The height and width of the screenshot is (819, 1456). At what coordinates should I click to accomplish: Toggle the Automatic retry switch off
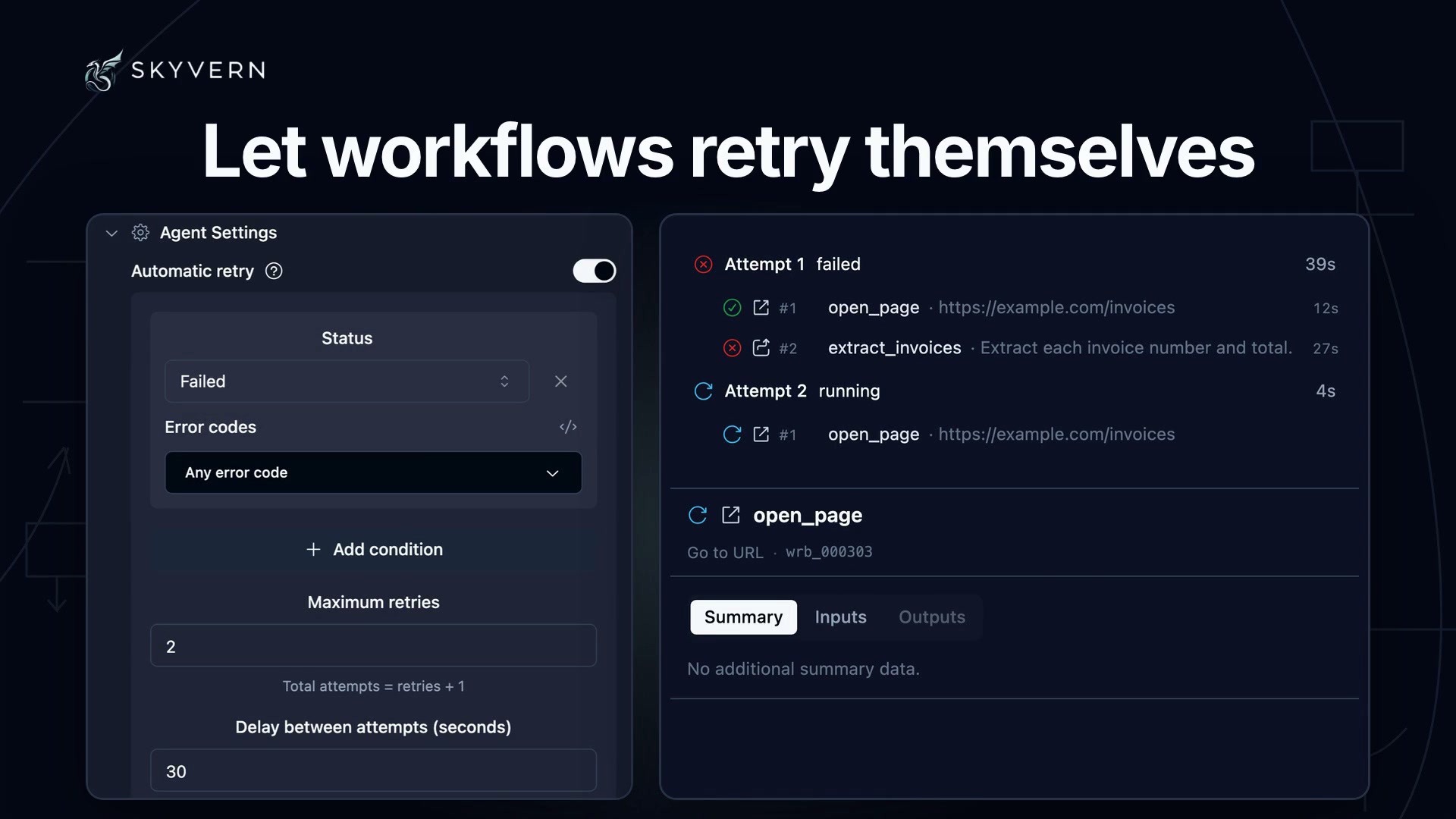click(595, 271)
